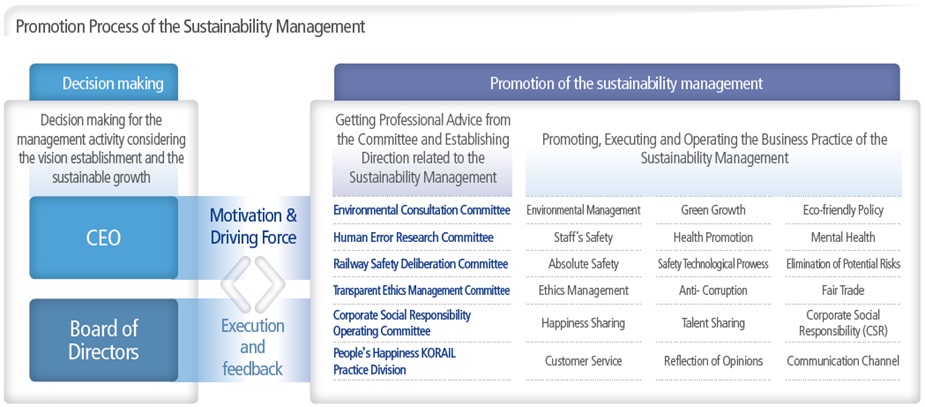Click Motivation & Driving Force text
This screenshot has width=925, height=407.
coord(253,227)
